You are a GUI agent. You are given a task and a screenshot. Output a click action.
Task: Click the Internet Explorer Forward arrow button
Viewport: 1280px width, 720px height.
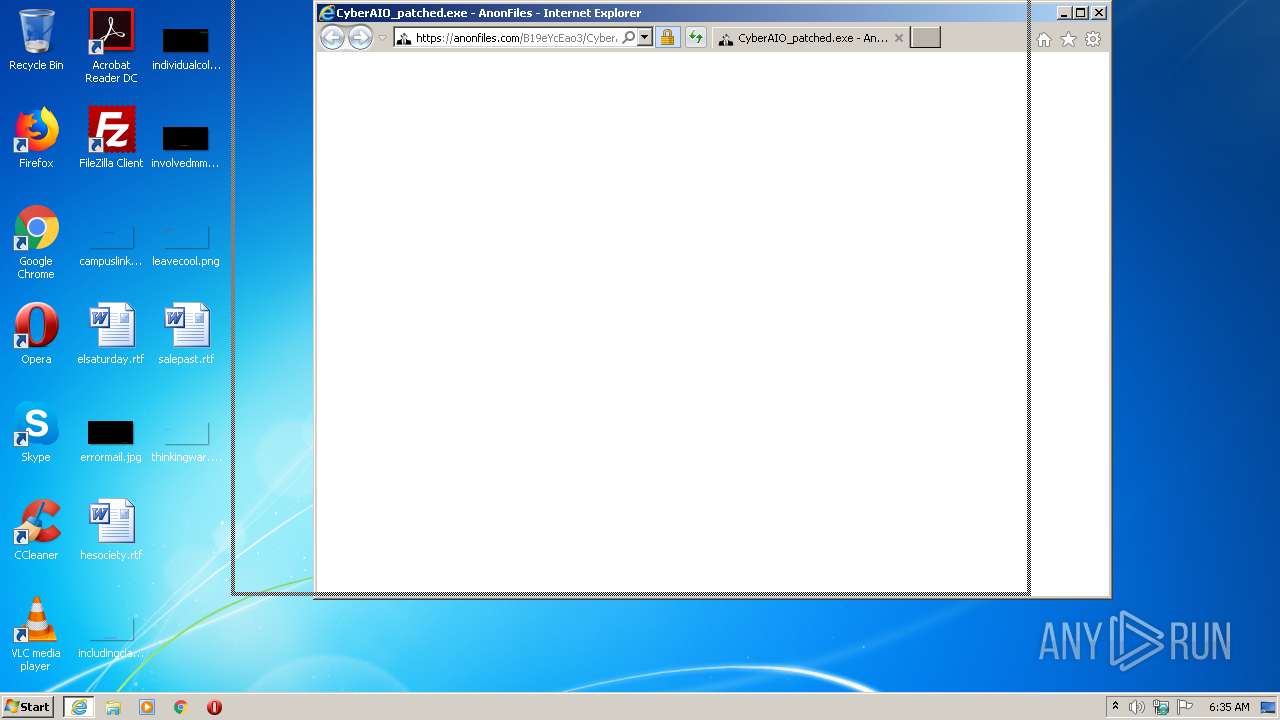pyautogui.click(x=360, y=38)
